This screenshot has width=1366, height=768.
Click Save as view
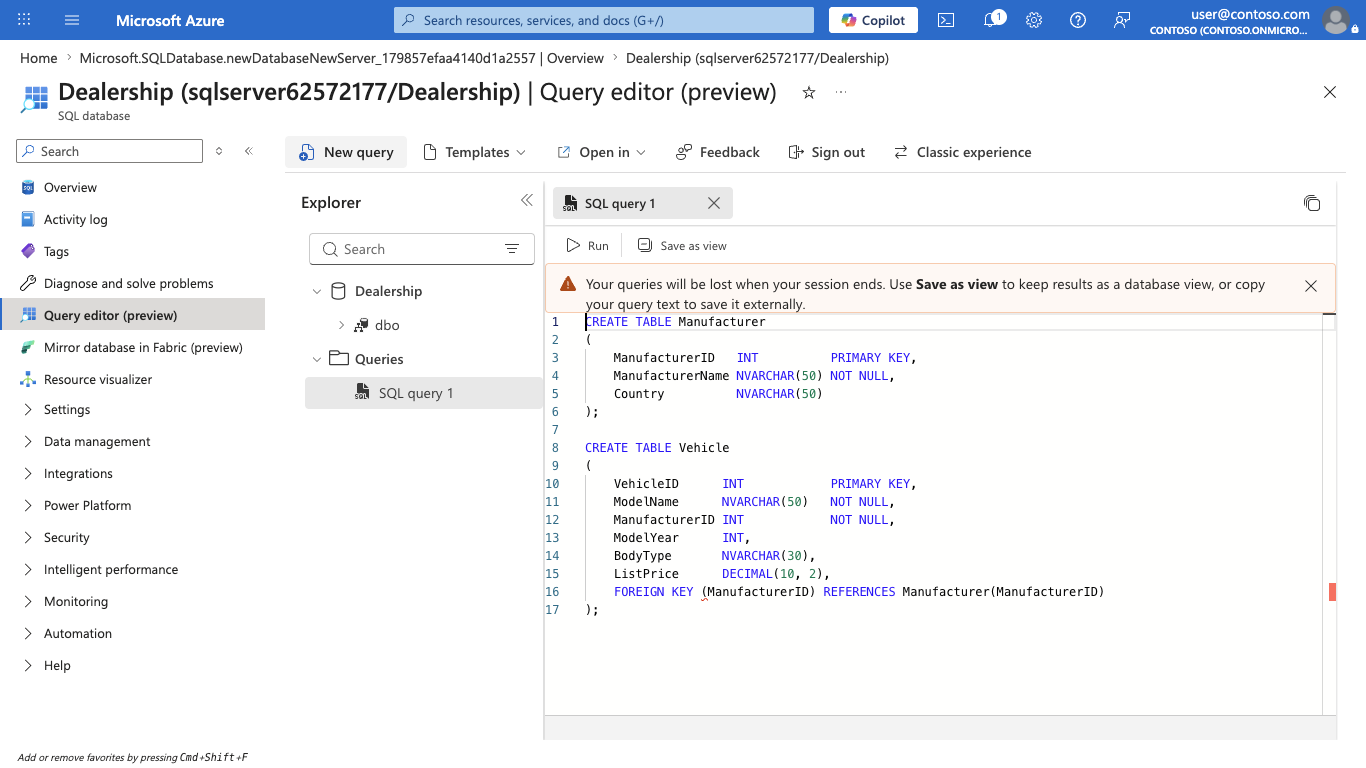pyautogui.click(x=682, y=245)
